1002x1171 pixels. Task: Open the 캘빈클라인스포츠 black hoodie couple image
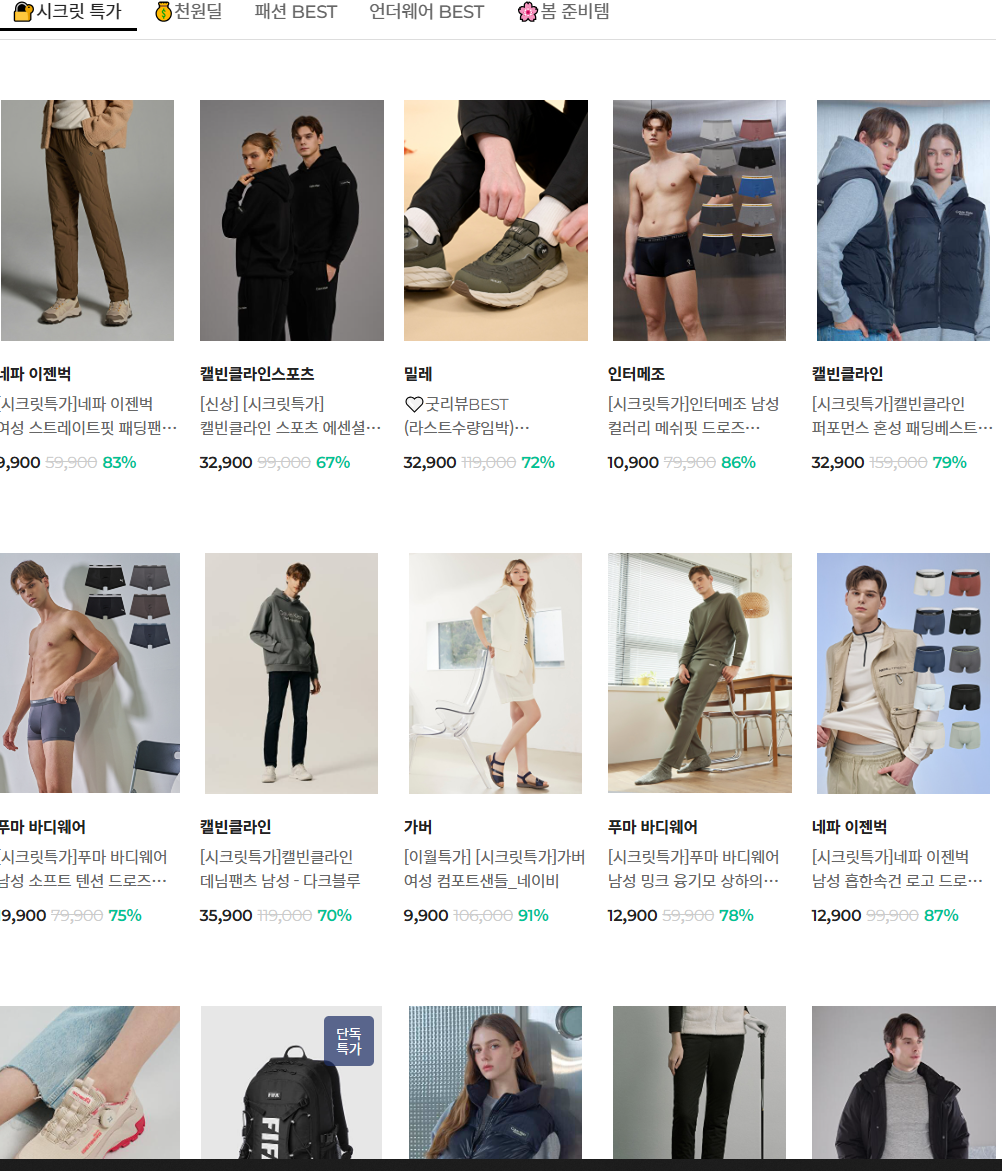point(291,220)
